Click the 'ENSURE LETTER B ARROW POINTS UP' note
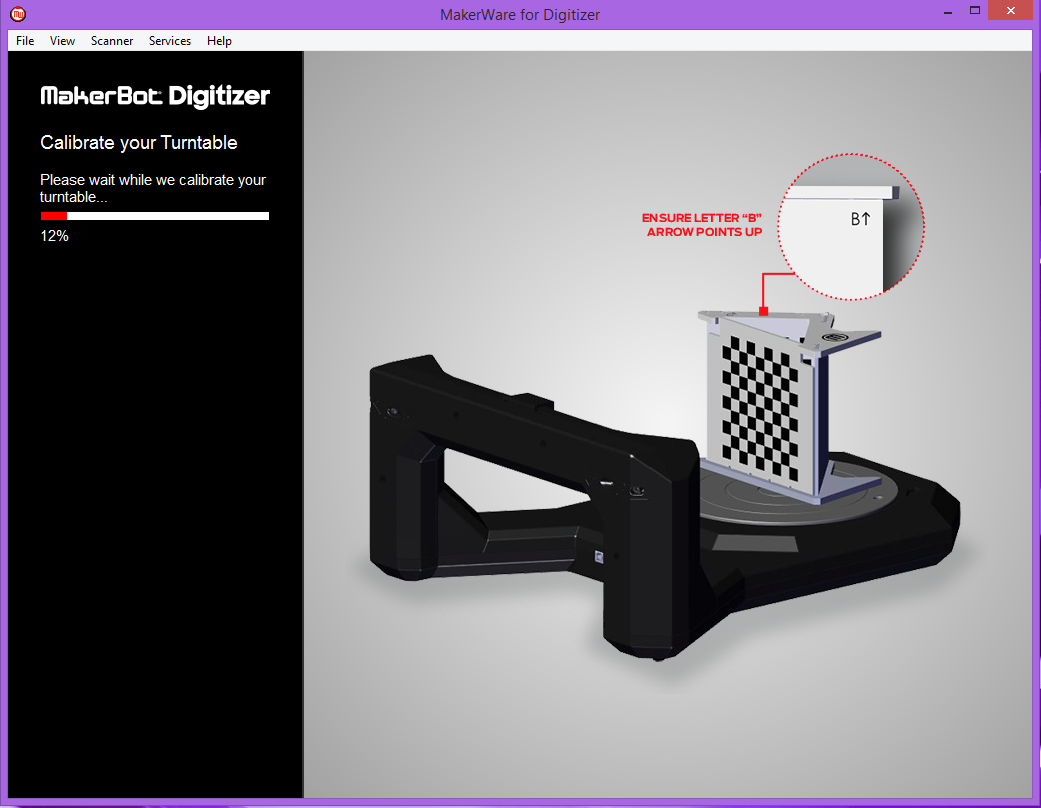 [x=702, y=224]
